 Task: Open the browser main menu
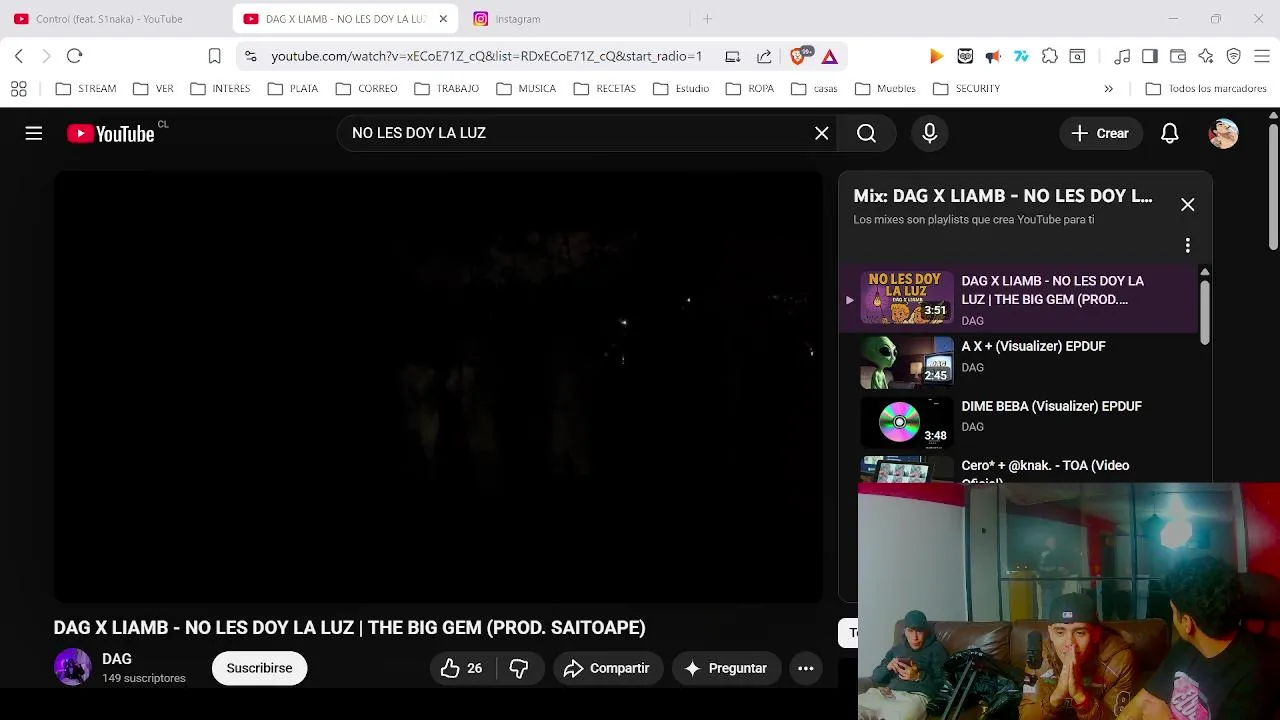tap(1262, 56)
